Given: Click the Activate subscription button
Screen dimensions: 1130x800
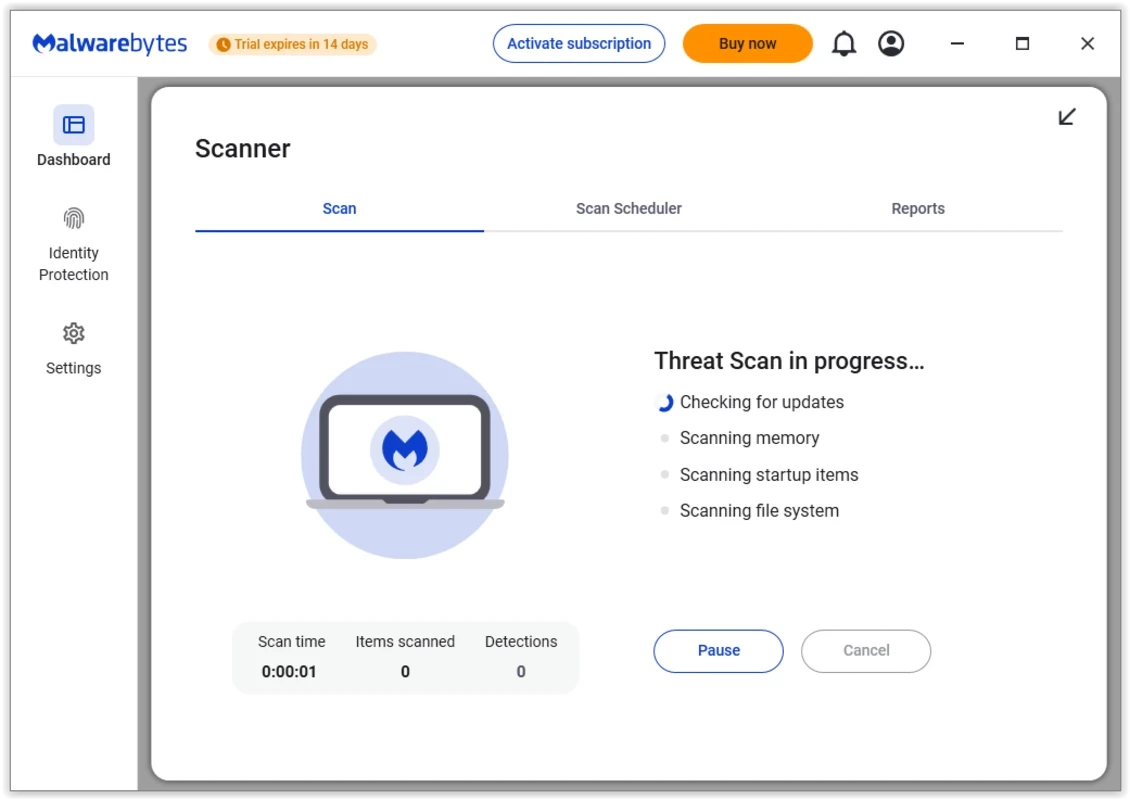Looking at the screenshot, I should tap(579, 44).
